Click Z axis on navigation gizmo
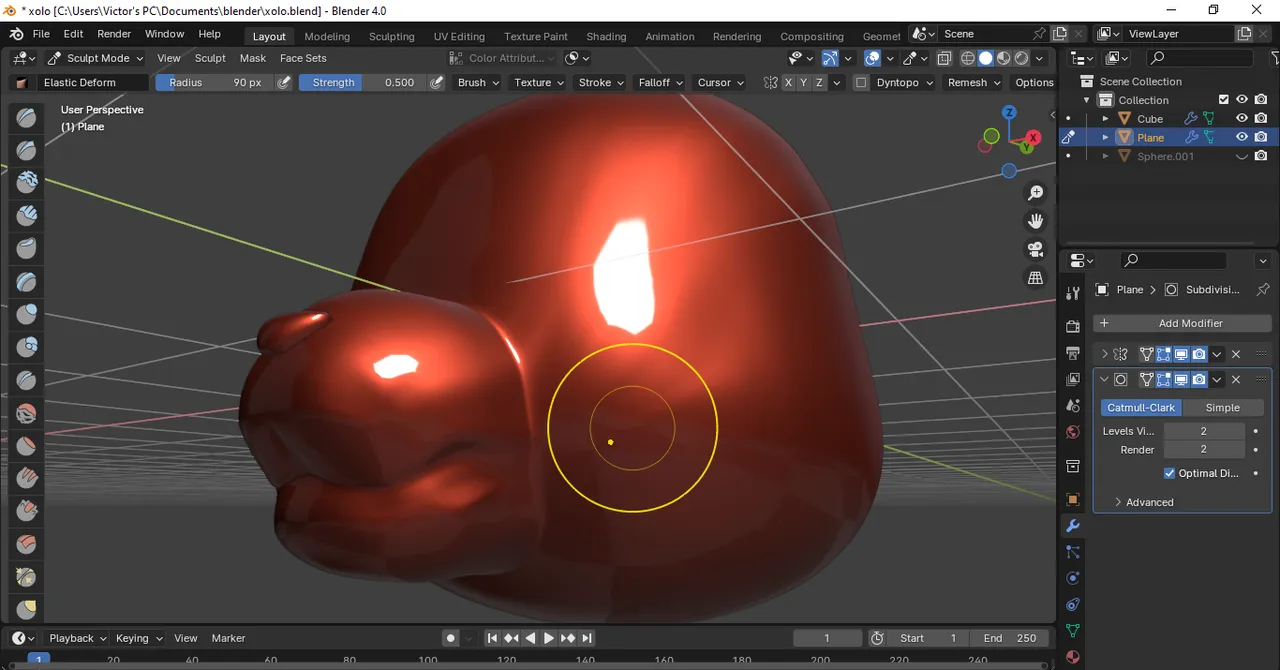1280x670 pixels. point(1010,113)
